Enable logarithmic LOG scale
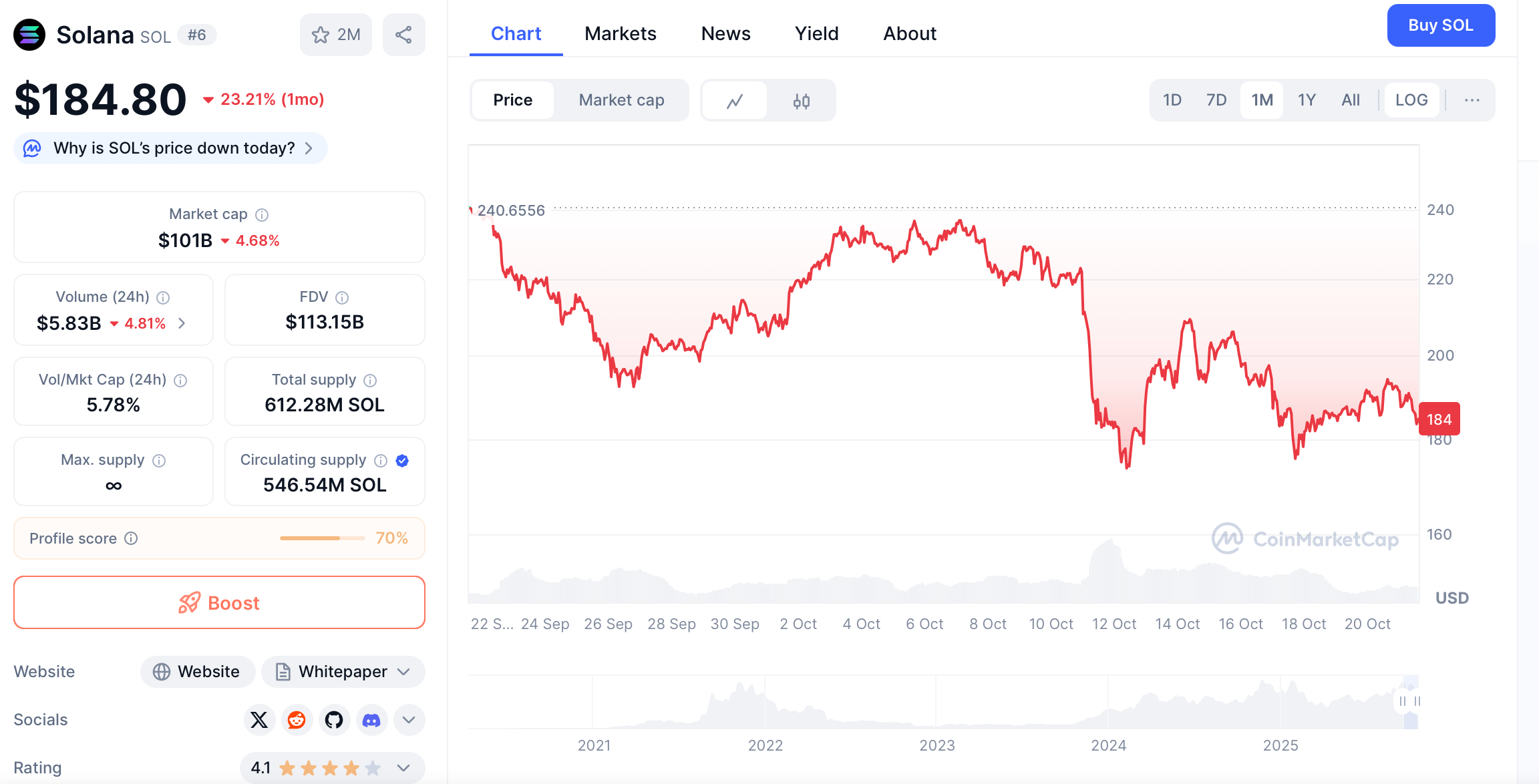The image size is (1539, 784). tap(1411, 100)
